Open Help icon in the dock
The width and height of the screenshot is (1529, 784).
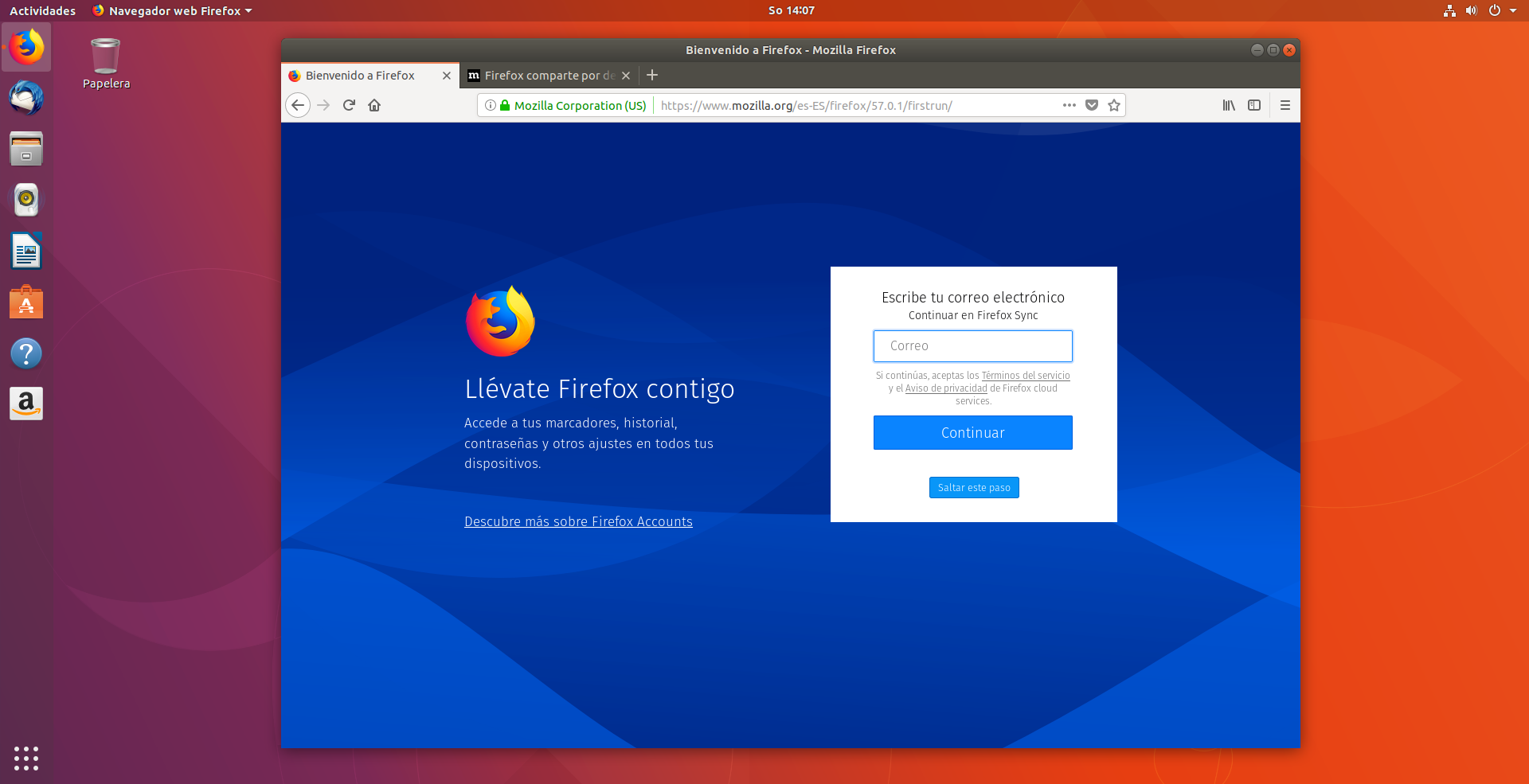[26, 353]
